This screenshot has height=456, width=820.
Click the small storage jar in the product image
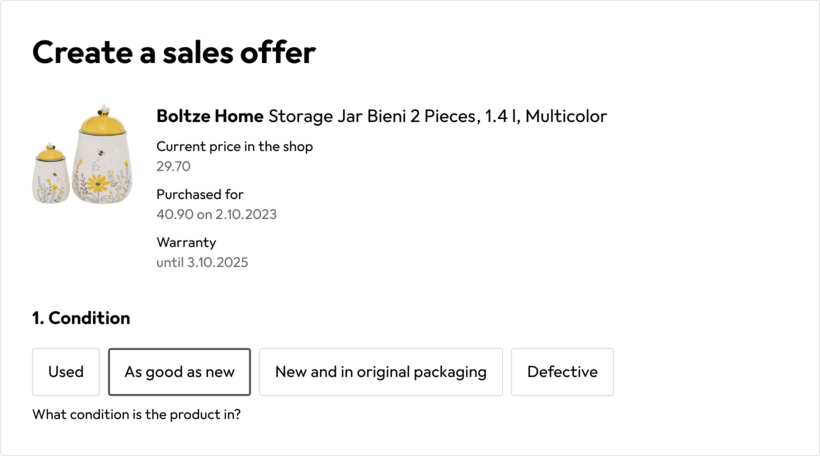click(x=50, y=178)
